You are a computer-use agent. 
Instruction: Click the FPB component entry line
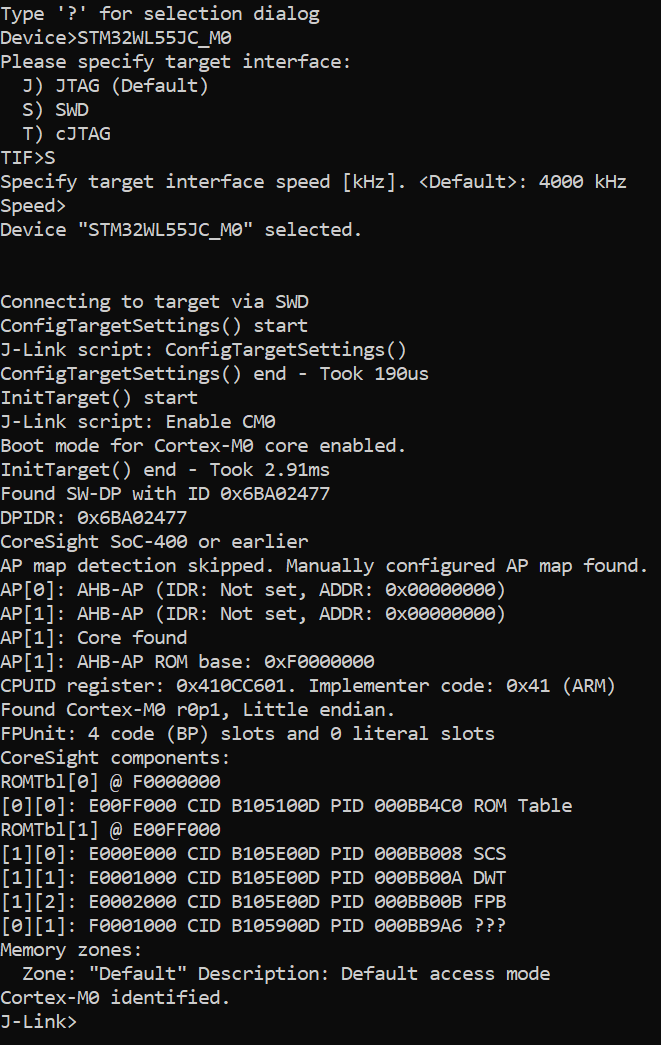252,902
